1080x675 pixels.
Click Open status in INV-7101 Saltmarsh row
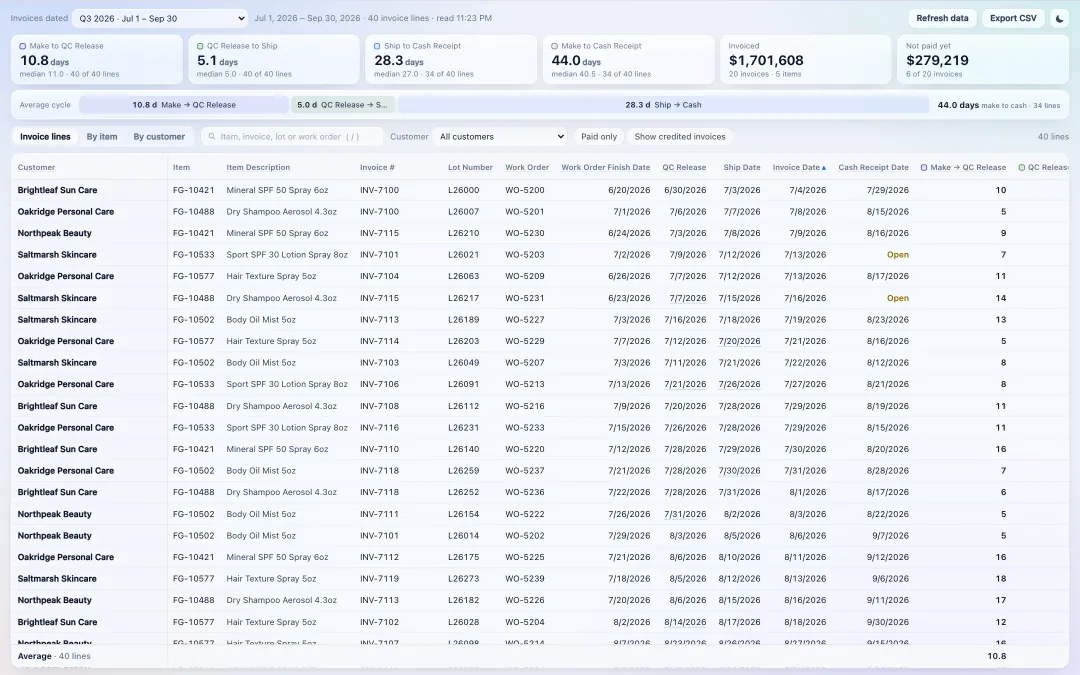click(897, 255)
